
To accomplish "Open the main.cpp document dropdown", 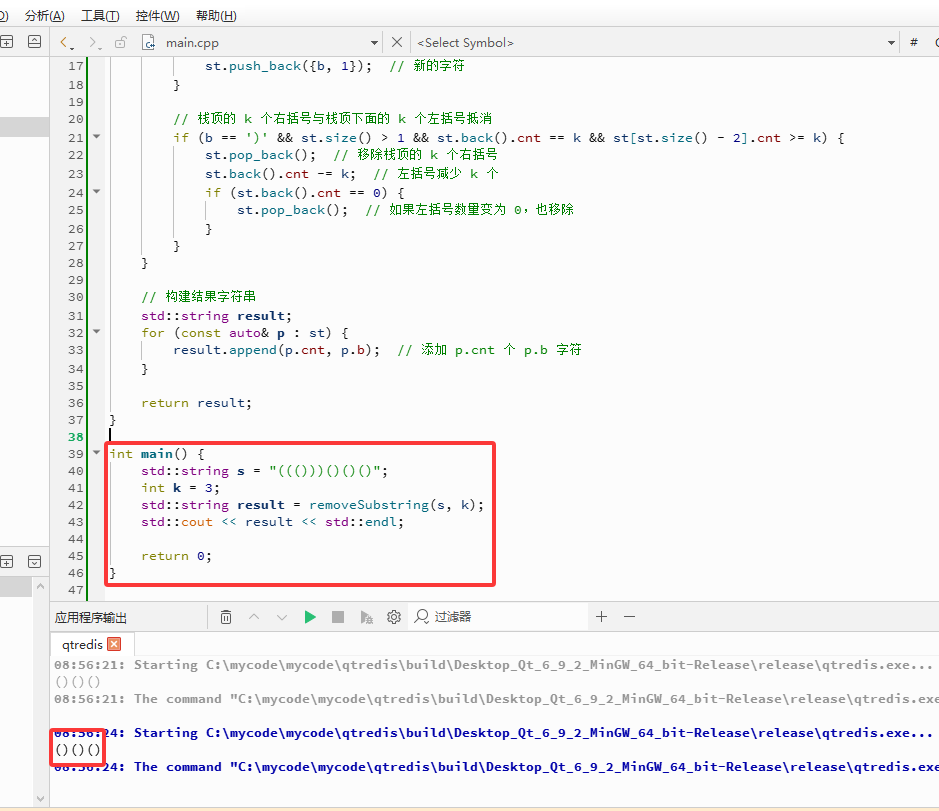I will [x=374, y=43].
